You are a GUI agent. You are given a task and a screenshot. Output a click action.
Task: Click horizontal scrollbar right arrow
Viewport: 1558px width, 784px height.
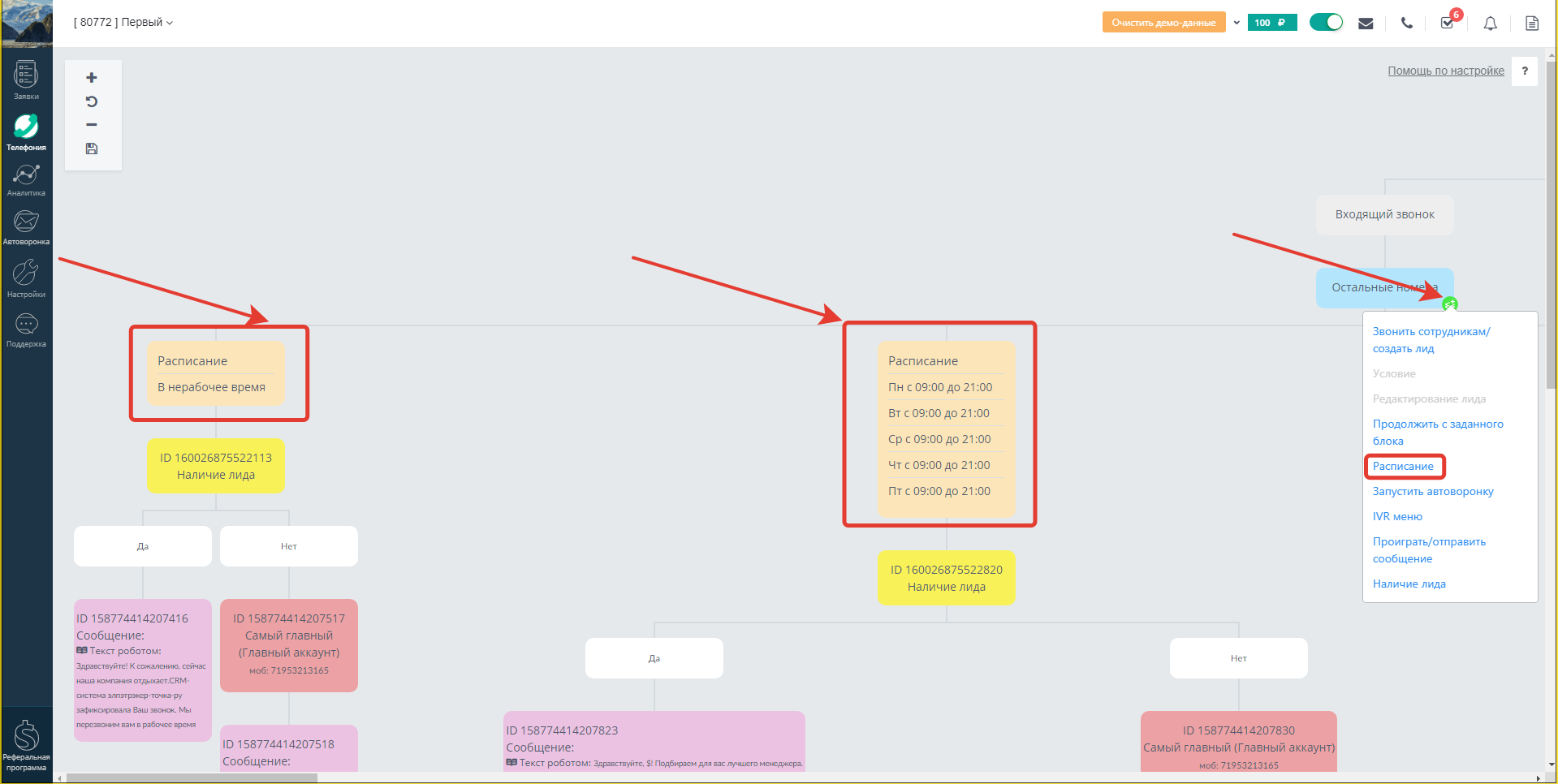coord(1538,778)
